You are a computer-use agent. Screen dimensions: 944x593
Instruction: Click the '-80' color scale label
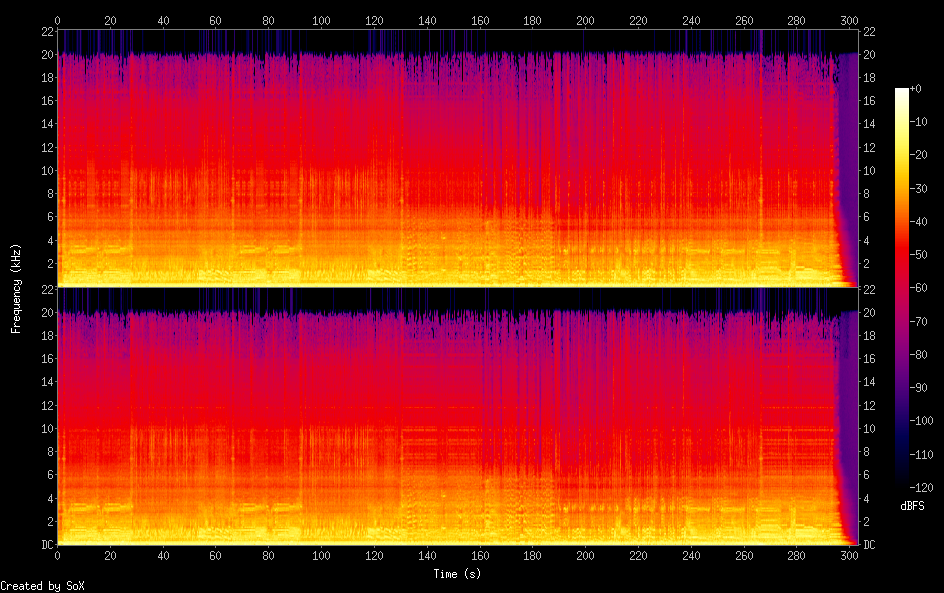pyautogui.click(x=919, y=355)
